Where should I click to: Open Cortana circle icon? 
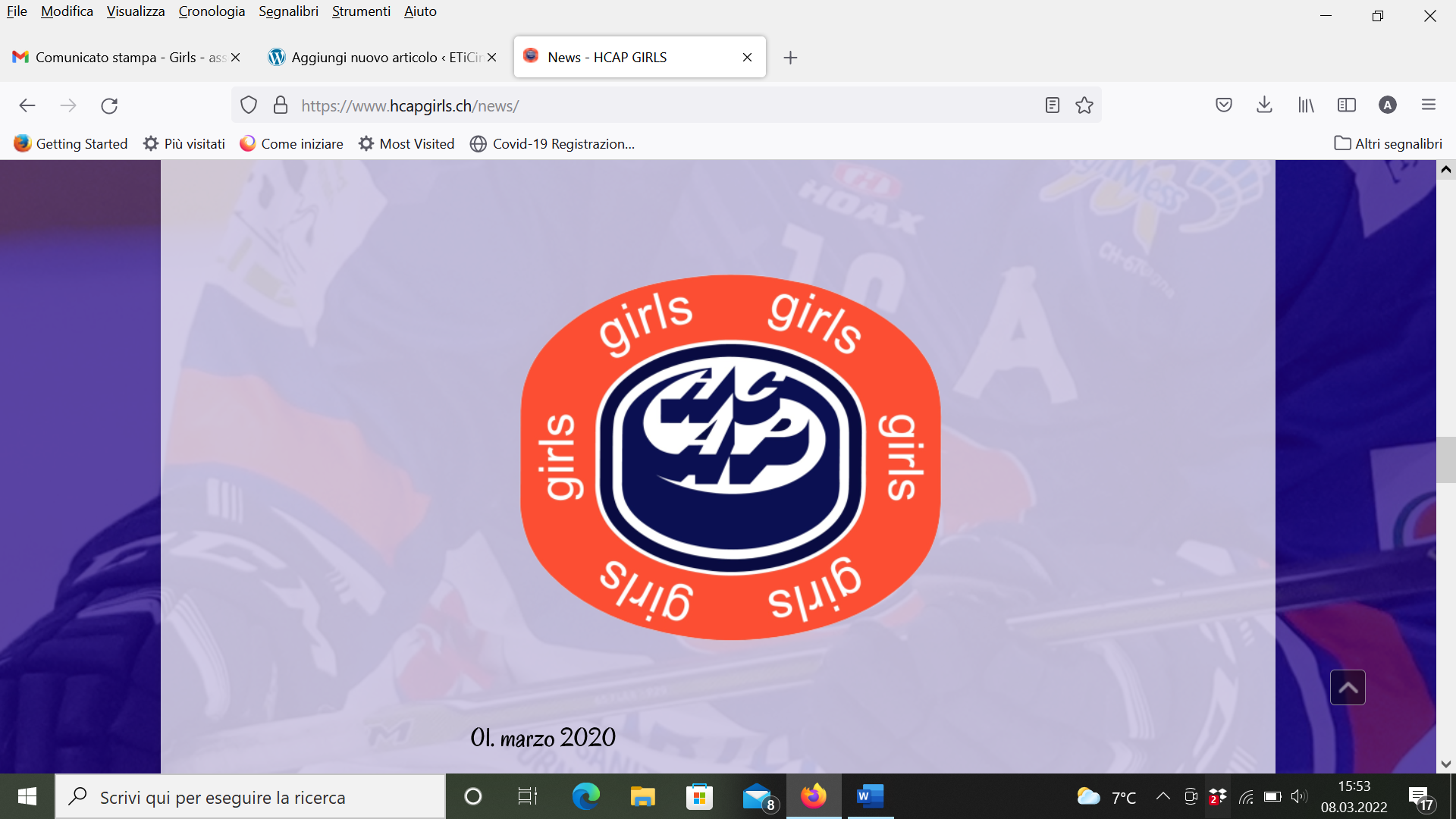(472, 796)
